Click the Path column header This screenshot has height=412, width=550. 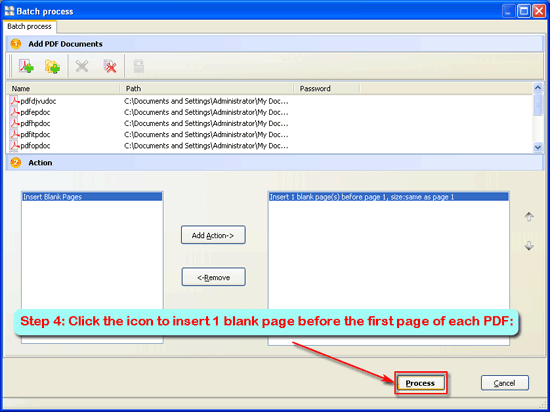pos(207,88)
